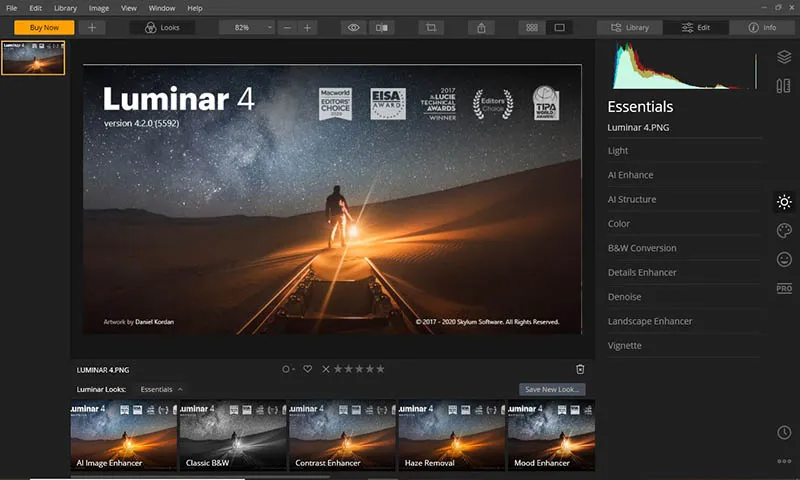Select the Portrait face icon

784,260
